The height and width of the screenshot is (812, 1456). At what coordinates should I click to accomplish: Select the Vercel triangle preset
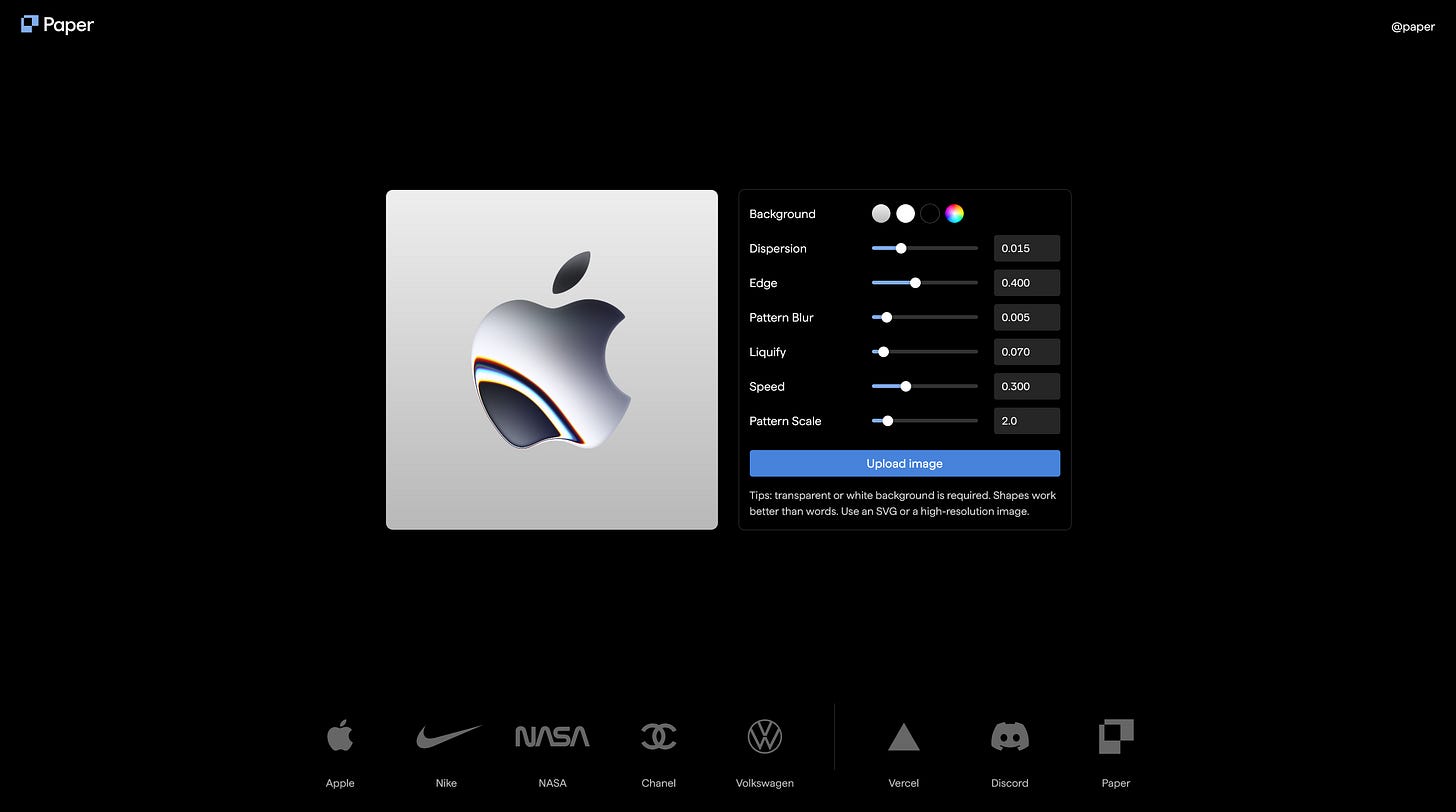(904, 737)
